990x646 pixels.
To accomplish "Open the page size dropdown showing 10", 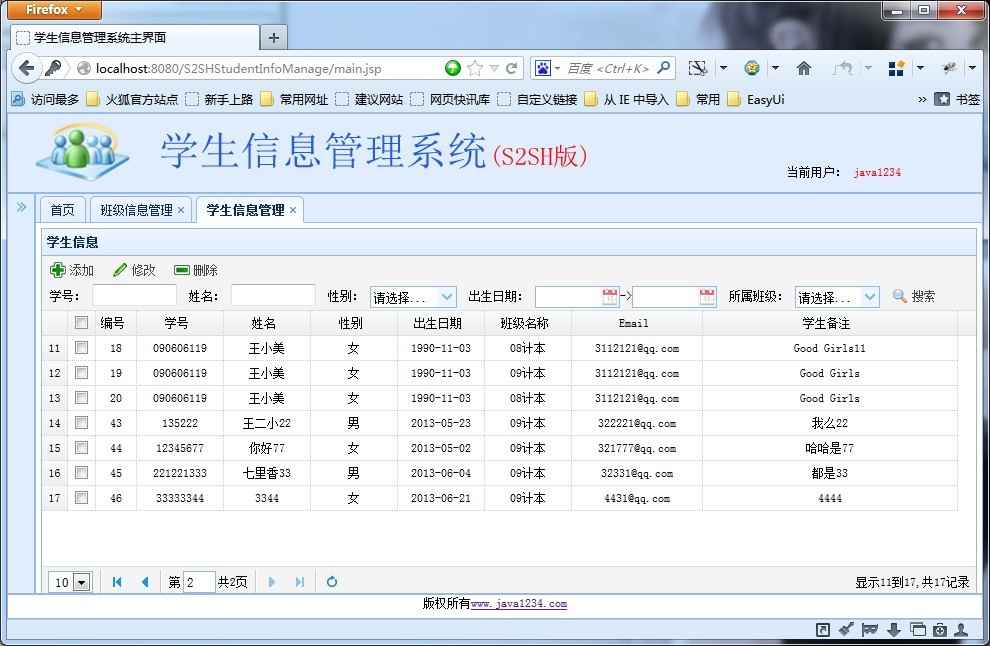I will coord(82,582).
